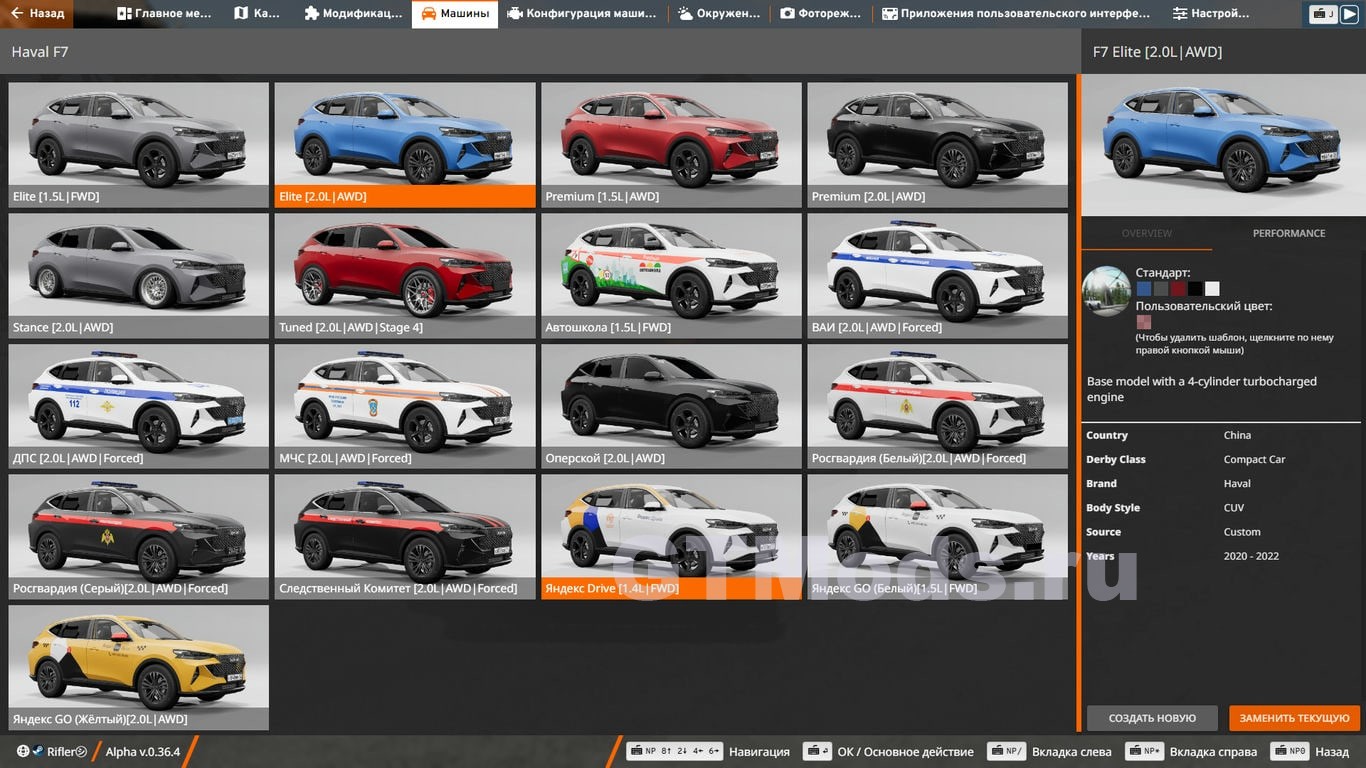Click the large F7 Elite preview image
The height and width of the screenshot is (768, 1366).
click(1224, 144)
